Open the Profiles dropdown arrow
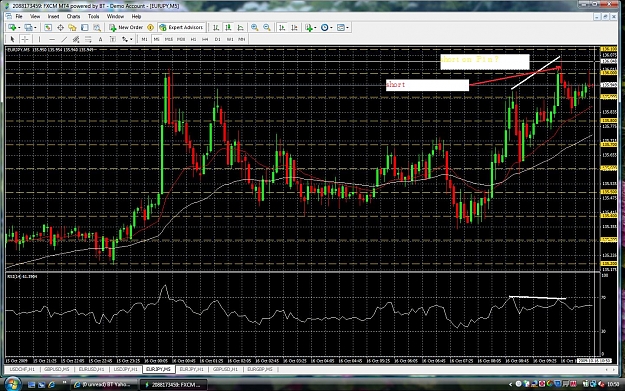Viewport: 625px width, 391px height. coord(35,28)
